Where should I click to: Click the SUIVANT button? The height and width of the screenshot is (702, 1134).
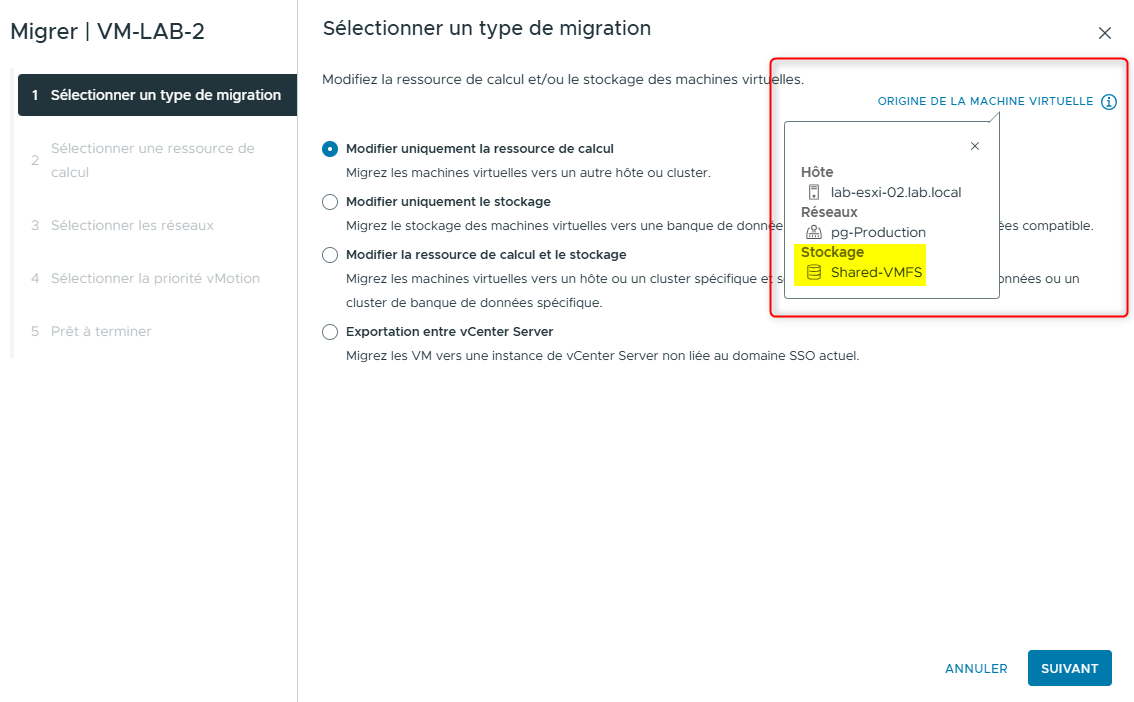click(1069, 668)
